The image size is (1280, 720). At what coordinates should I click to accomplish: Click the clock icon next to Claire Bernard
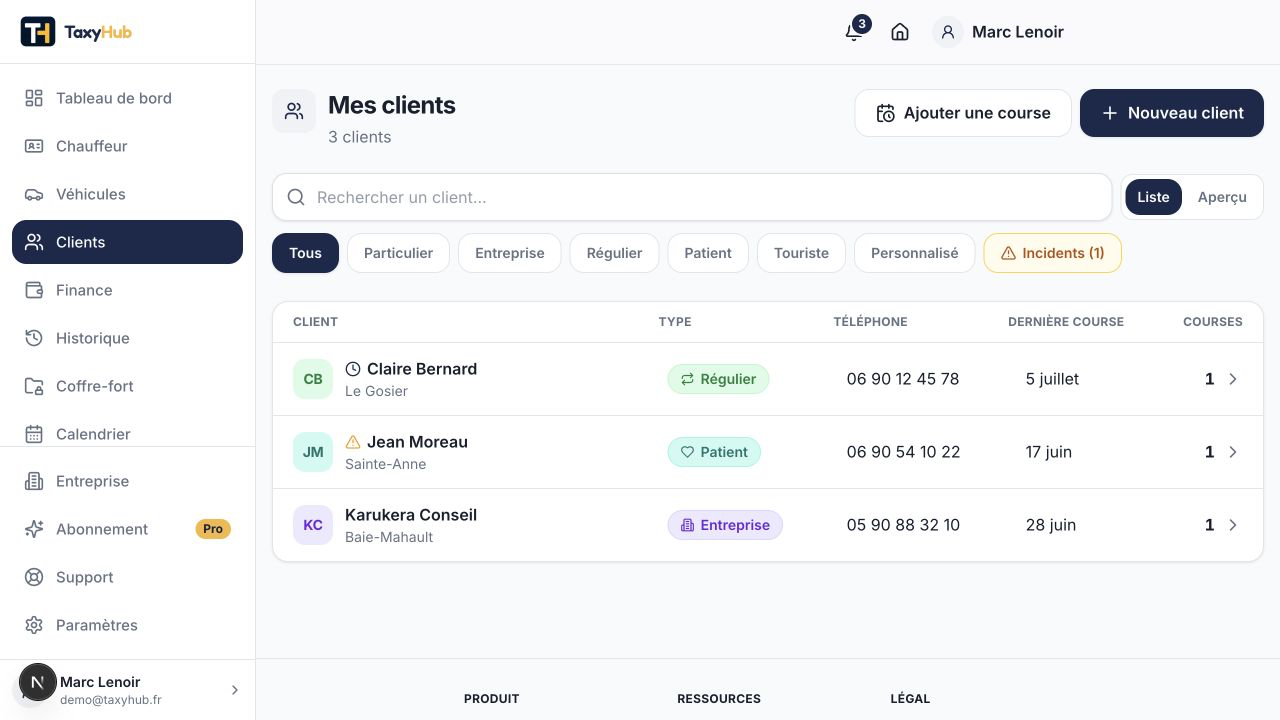pyautogui.click(x=353, y=369)
